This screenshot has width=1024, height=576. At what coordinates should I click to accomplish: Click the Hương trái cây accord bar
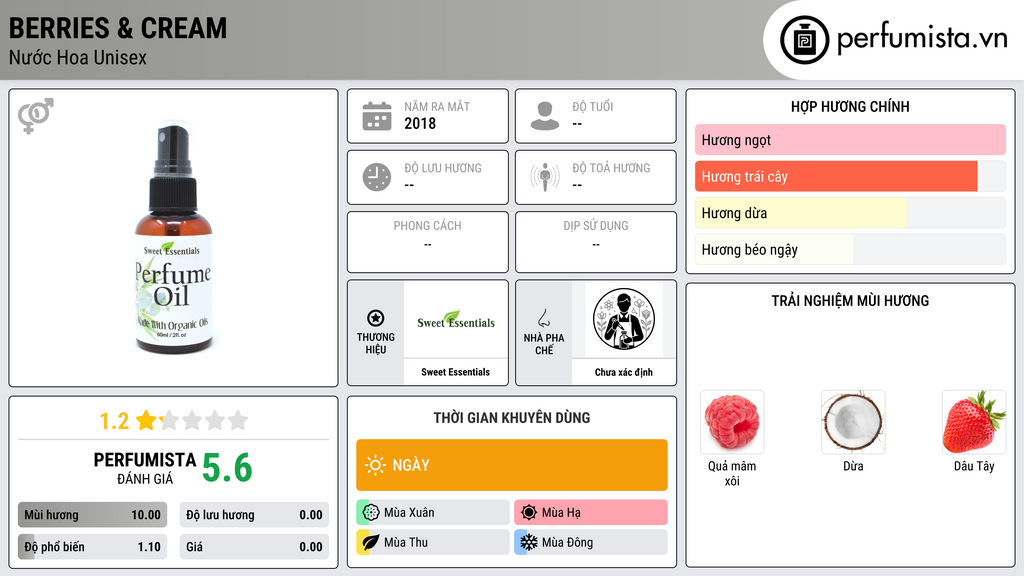[850, 176]
